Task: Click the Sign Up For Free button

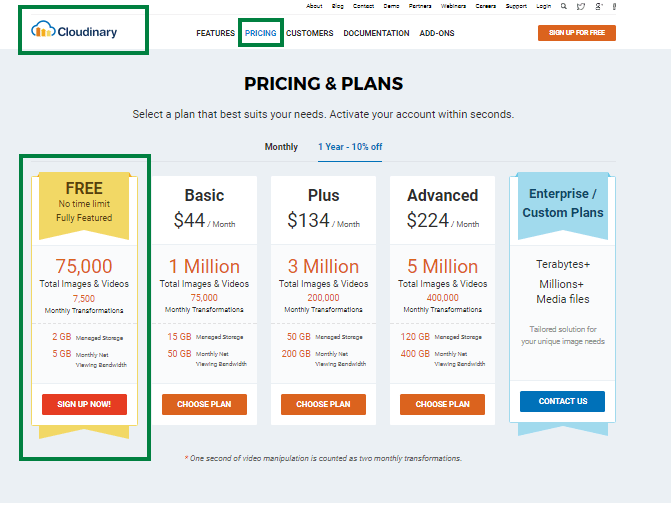Action: point(577,33)
